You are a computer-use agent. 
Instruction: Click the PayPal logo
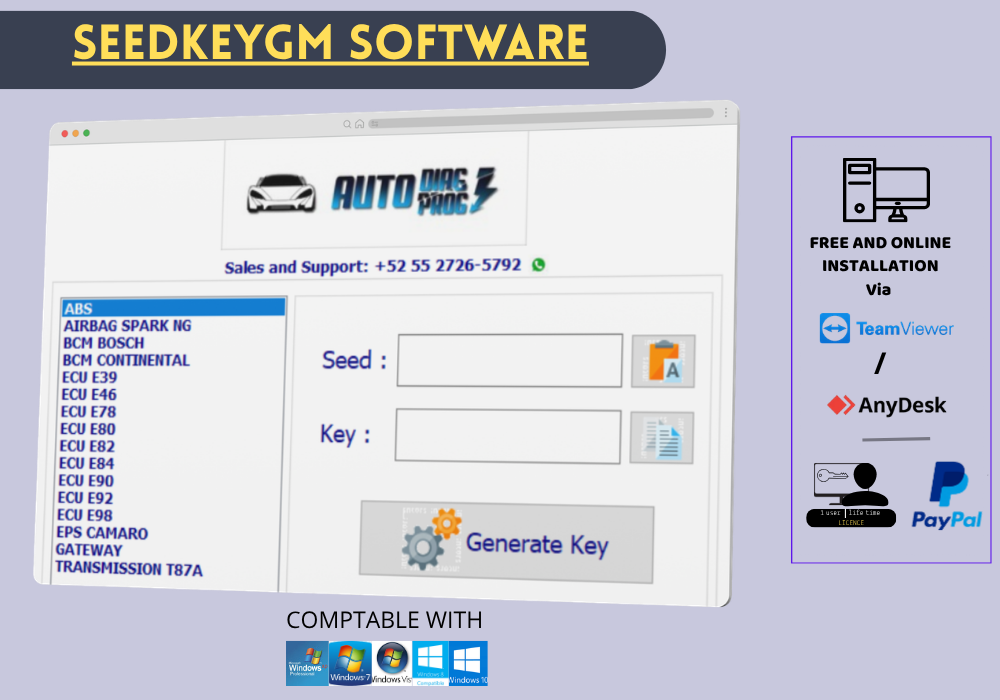tap(946, 495)
